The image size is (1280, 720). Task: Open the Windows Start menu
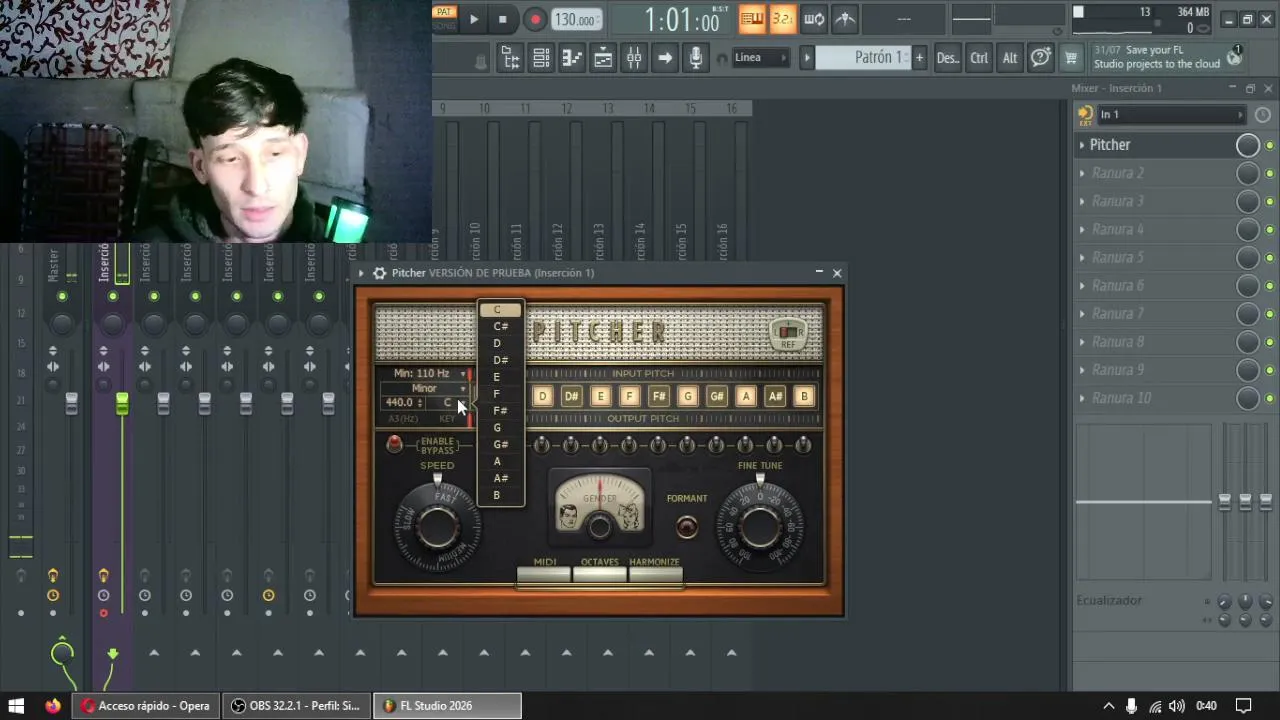coord(16,706)
